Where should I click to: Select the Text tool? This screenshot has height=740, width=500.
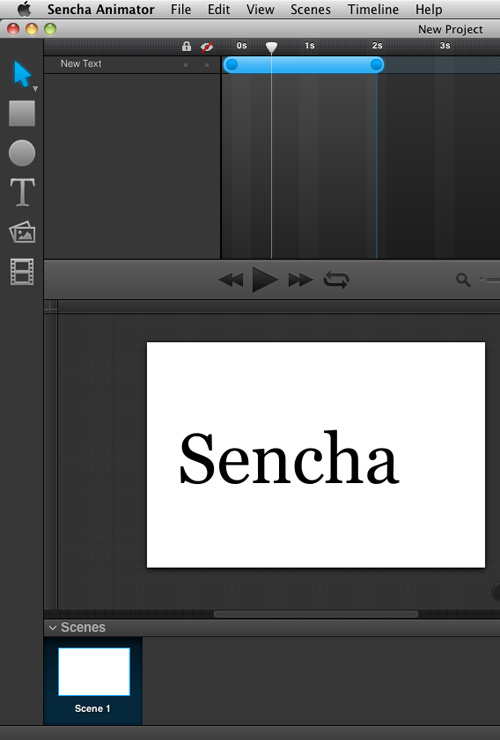tap(22, 192)
